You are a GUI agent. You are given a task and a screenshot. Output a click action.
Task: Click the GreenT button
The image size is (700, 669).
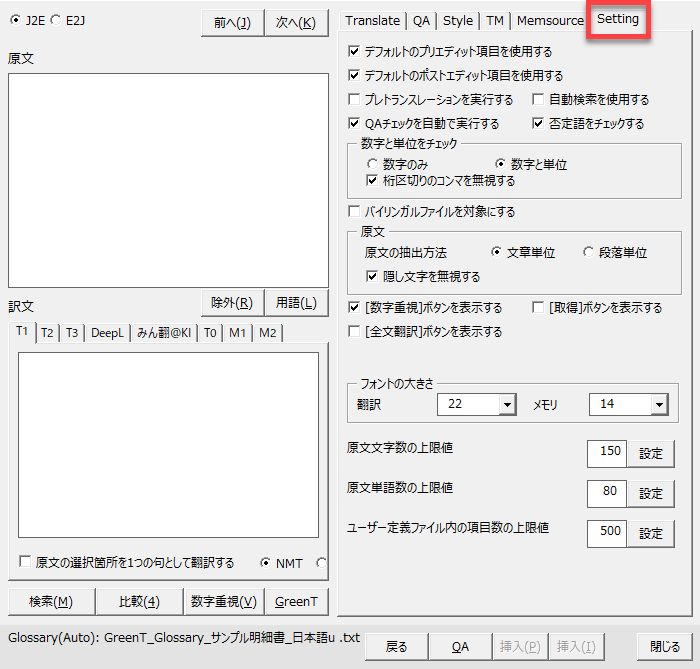[x=296, y=601]
